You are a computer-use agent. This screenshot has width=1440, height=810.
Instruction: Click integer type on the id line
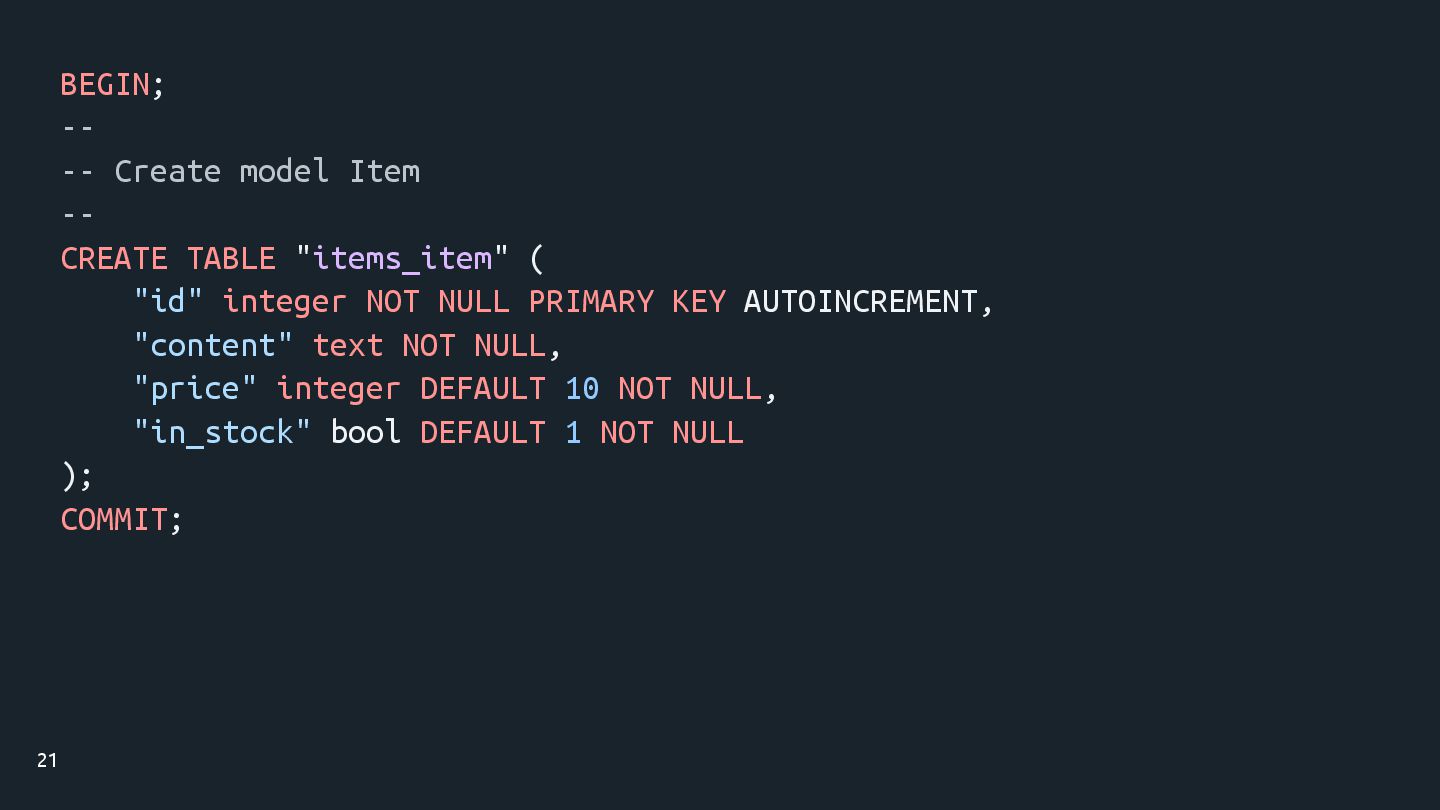tap(285, 302)
